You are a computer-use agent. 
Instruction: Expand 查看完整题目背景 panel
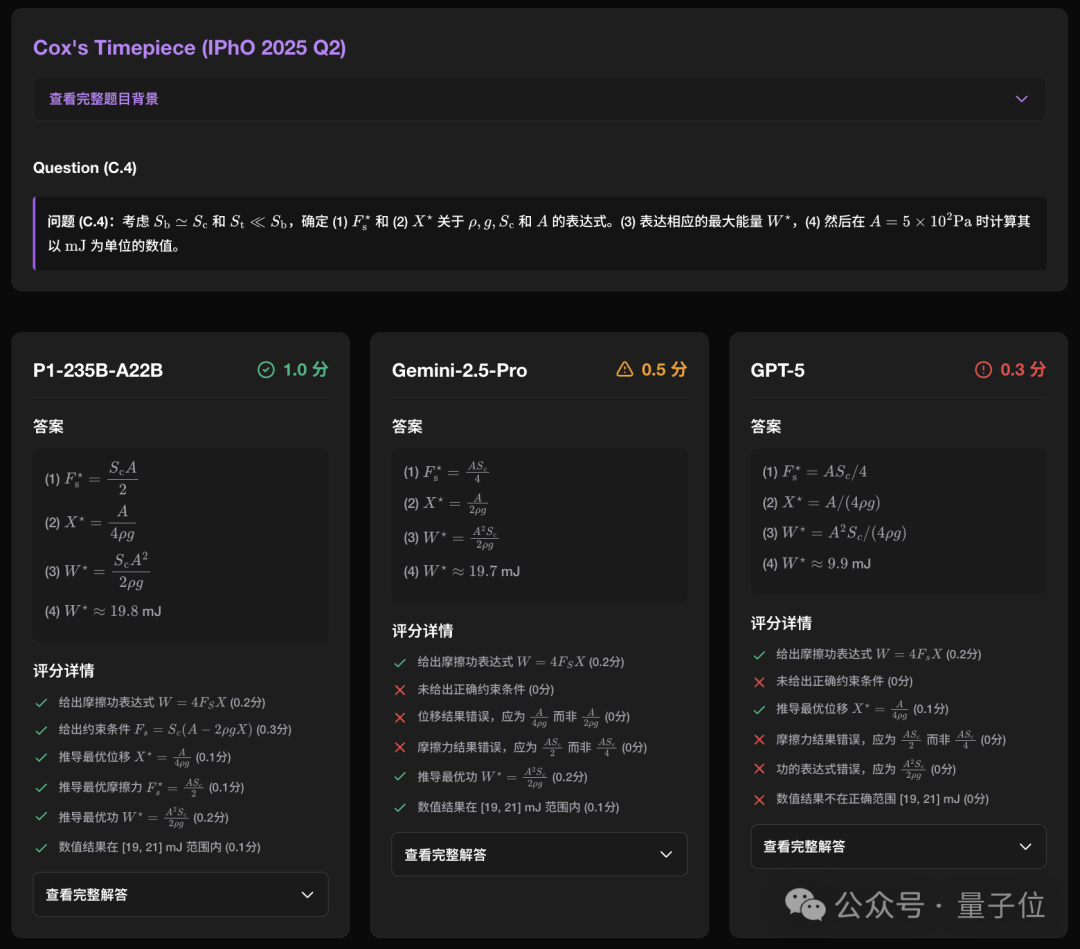pyautogui.click(x=540, y=98)
